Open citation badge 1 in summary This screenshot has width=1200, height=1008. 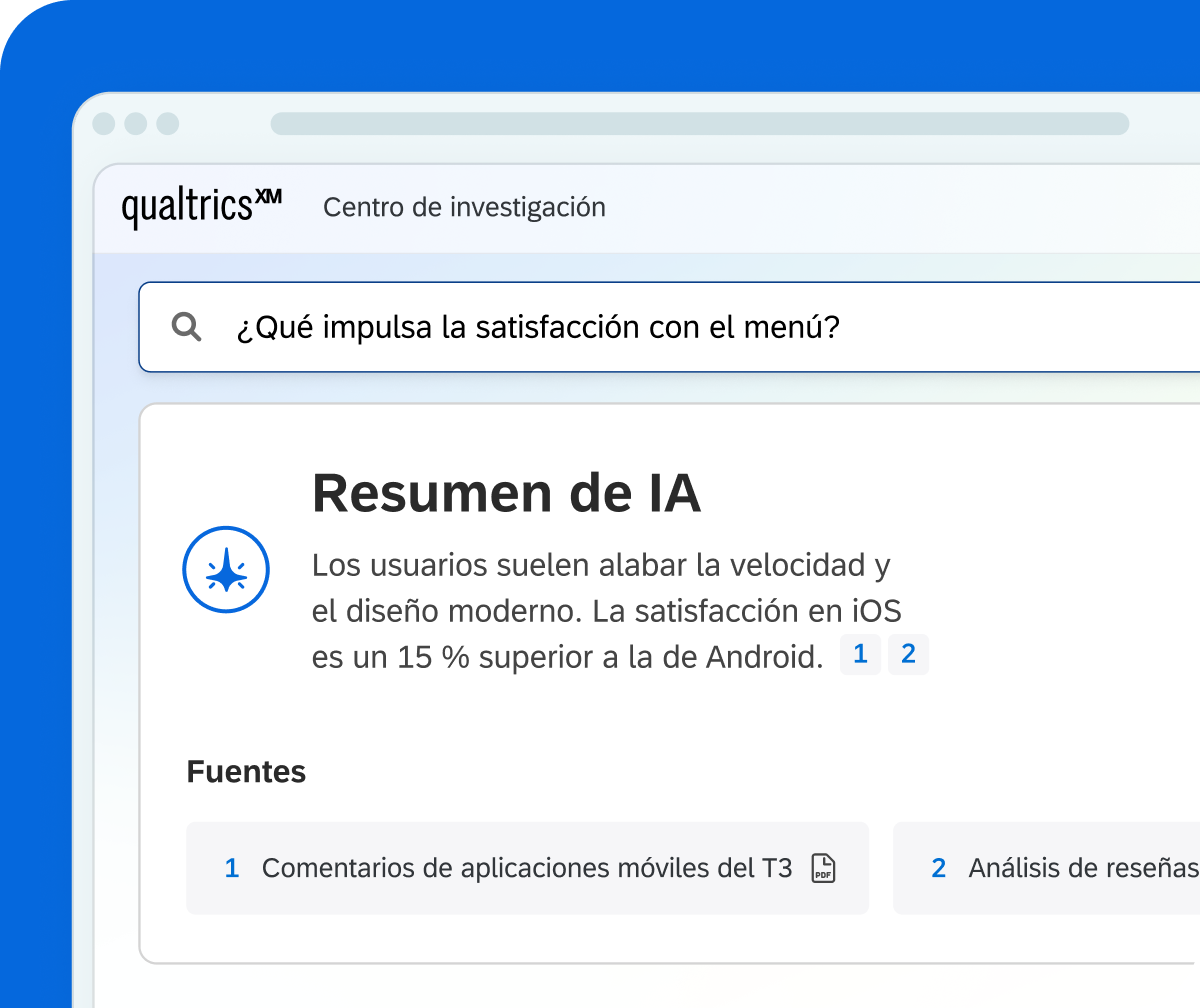860,655
